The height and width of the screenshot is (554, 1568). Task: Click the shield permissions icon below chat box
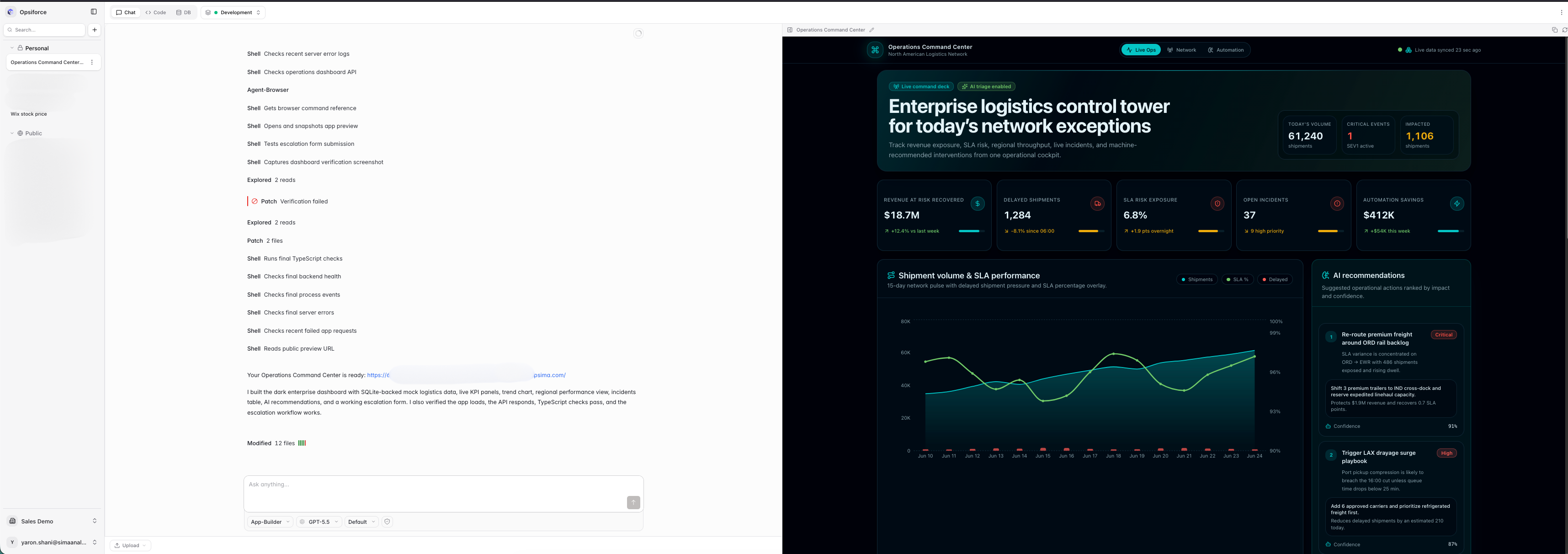(x=387, y=522)
